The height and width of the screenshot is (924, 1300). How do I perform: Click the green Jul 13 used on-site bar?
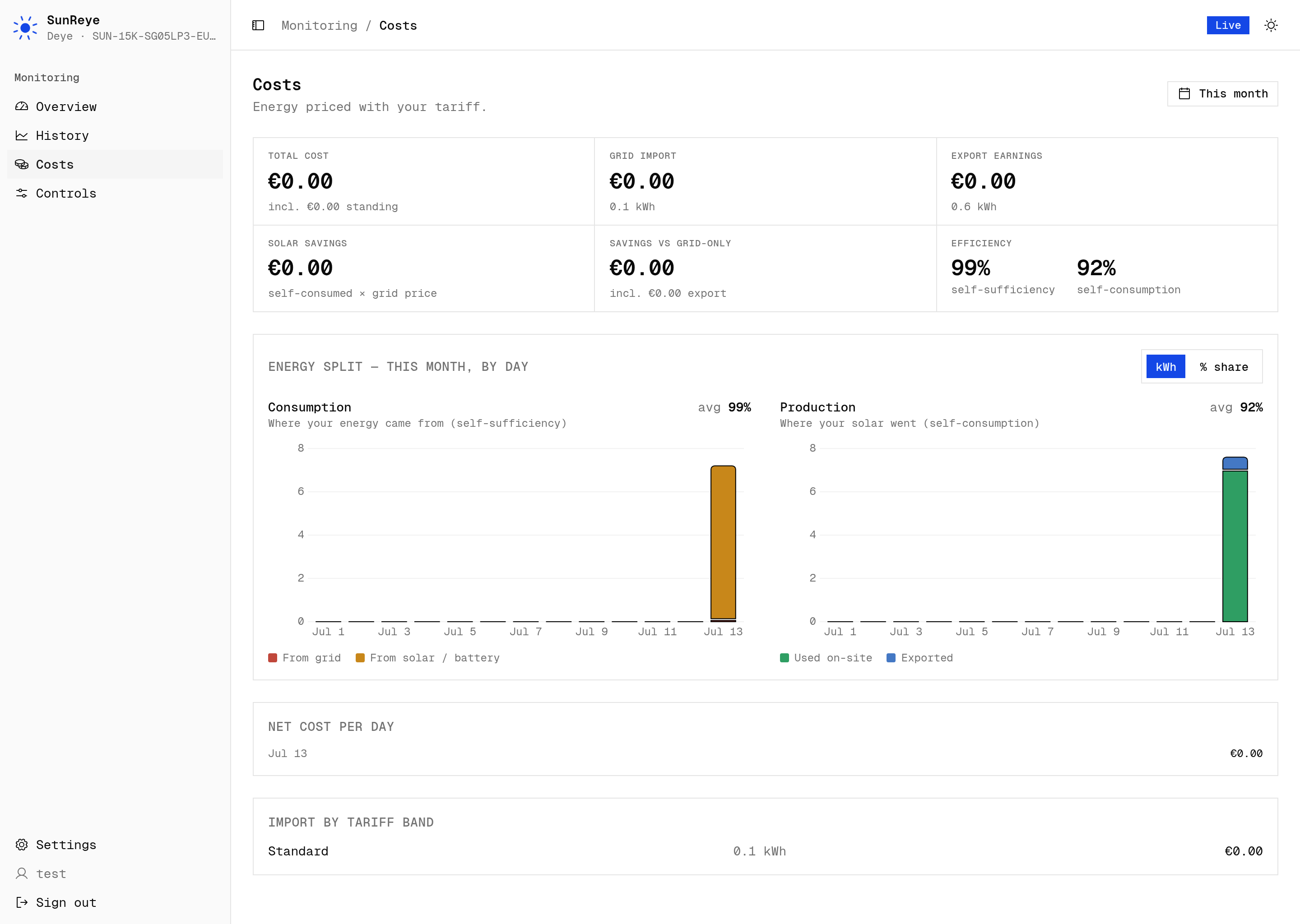tap(1235, 546)
